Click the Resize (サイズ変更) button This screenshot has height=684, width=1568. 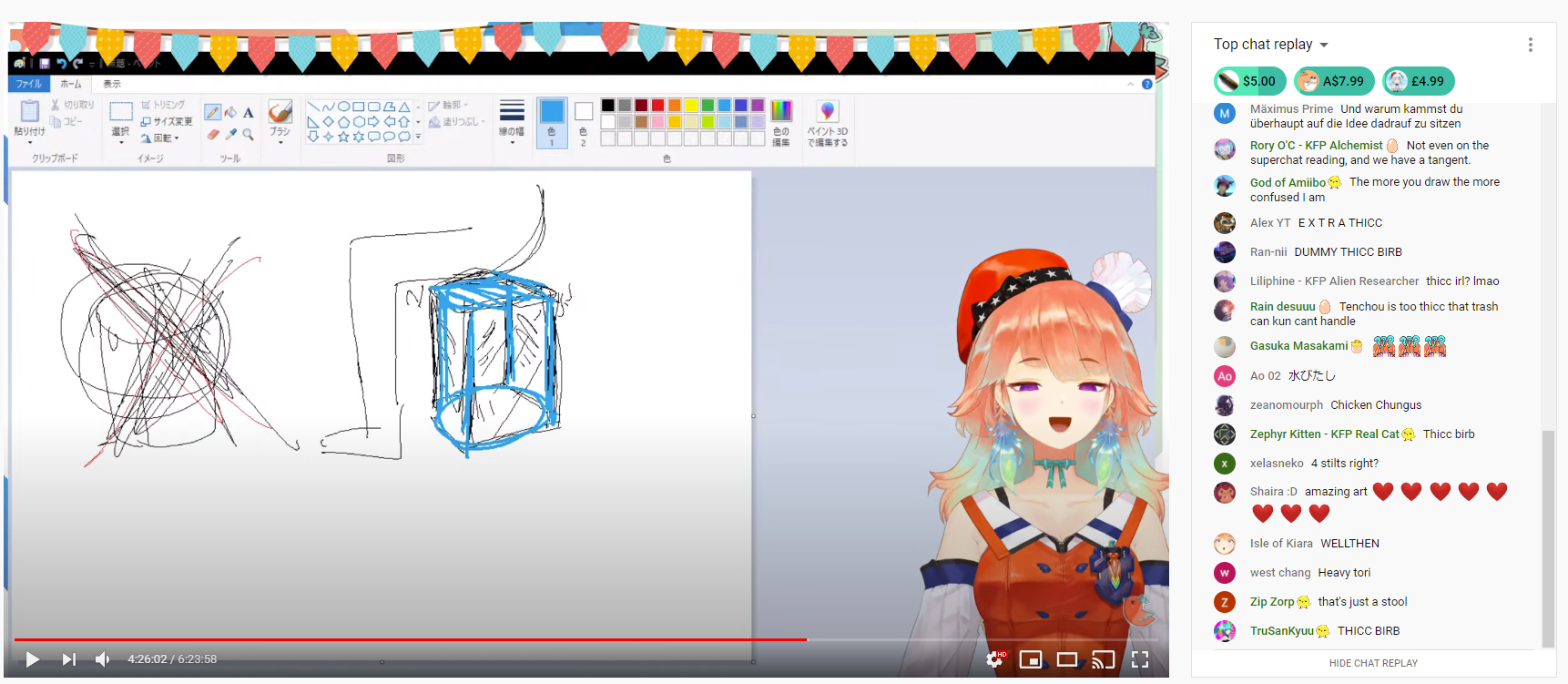166,121
